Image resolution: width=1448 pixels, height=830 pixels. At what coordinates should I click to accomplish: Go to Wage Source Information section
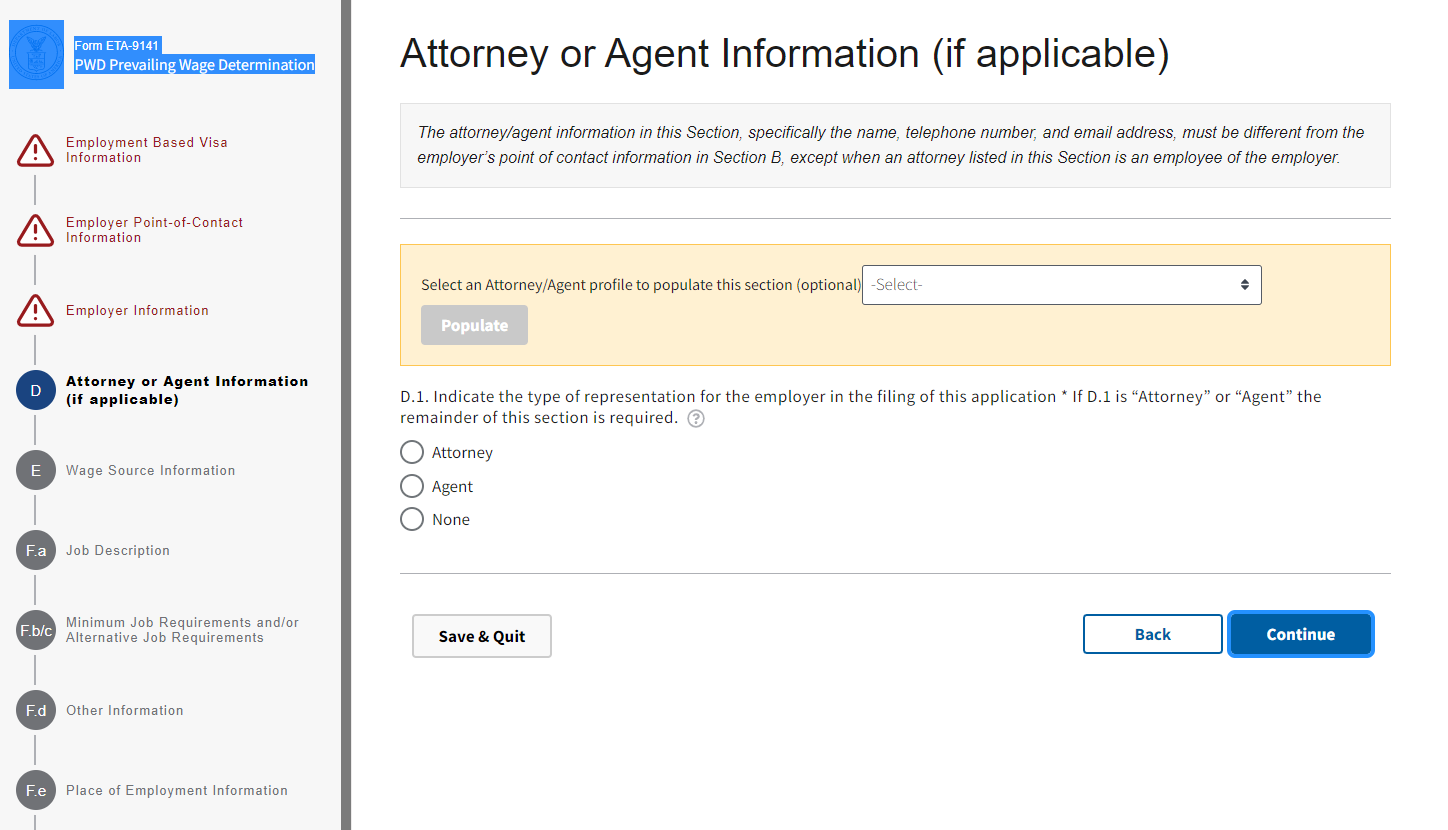pos(151,471)
